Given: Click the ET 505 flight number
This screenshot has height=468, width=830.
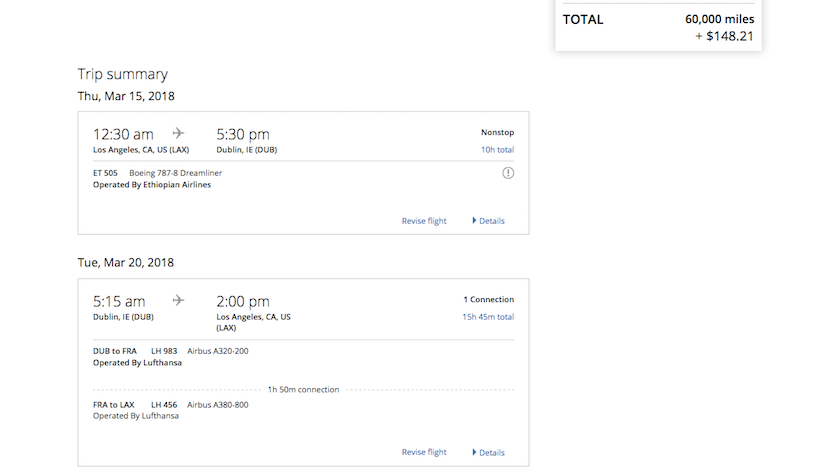Looking at the screenshot, I should (x=105, y=173).
